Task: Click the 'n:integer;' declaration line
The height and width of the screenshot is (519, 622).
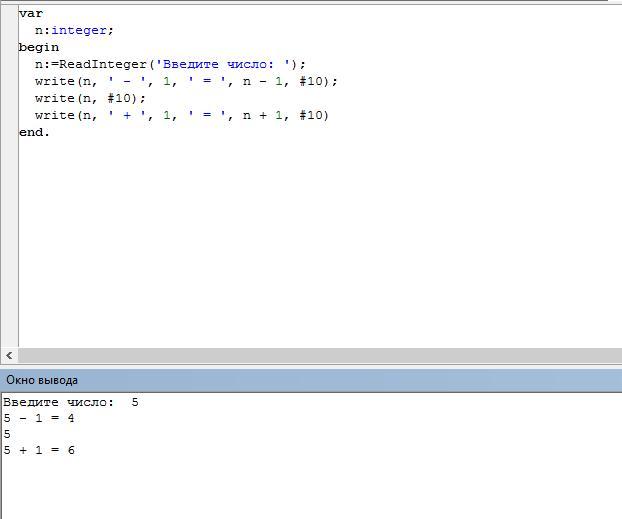Action: point(74,31)
